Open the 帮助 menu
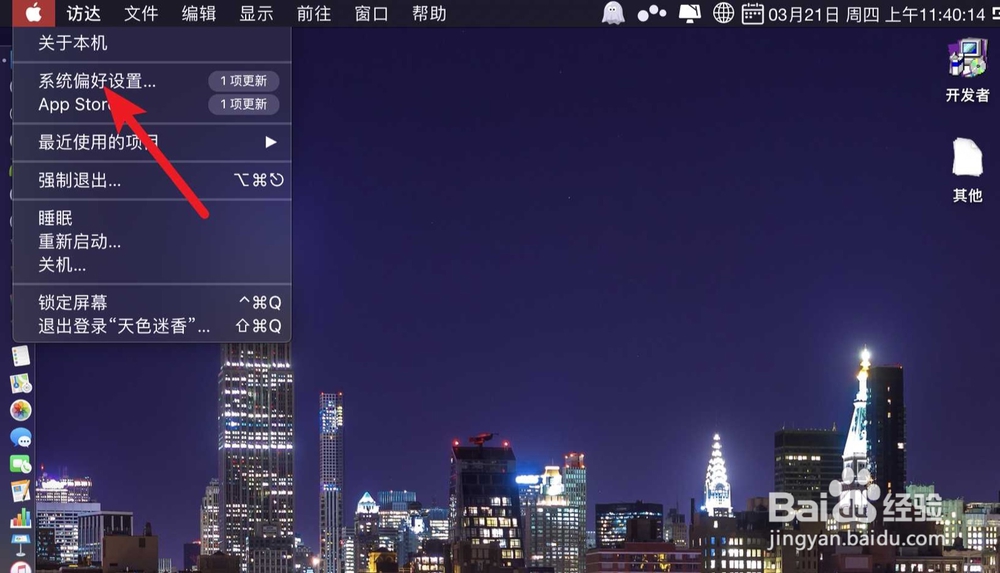Screen dimensions: 1000x573 pyautogui.click(x=429, y=13)
